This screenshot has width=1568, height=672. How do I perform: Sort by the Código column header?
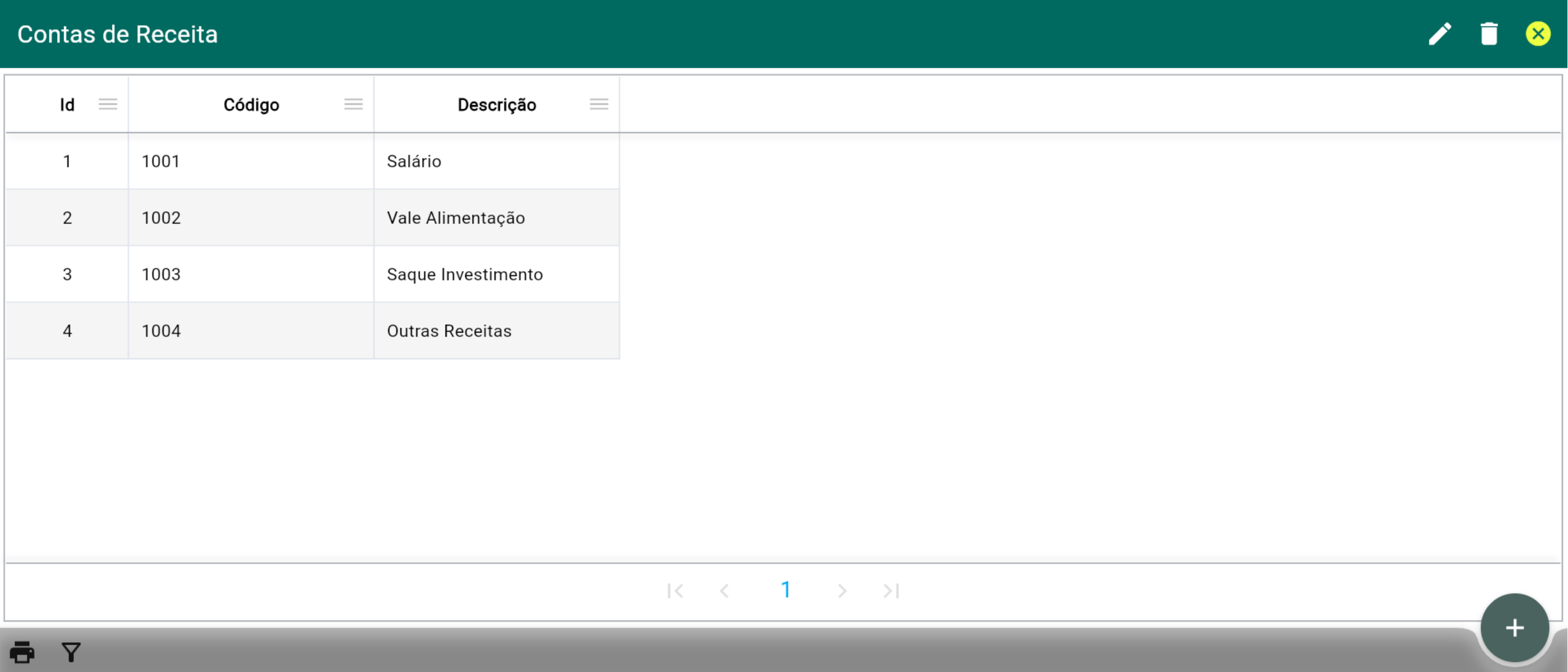pyautogui.click(x=251, y=105)
